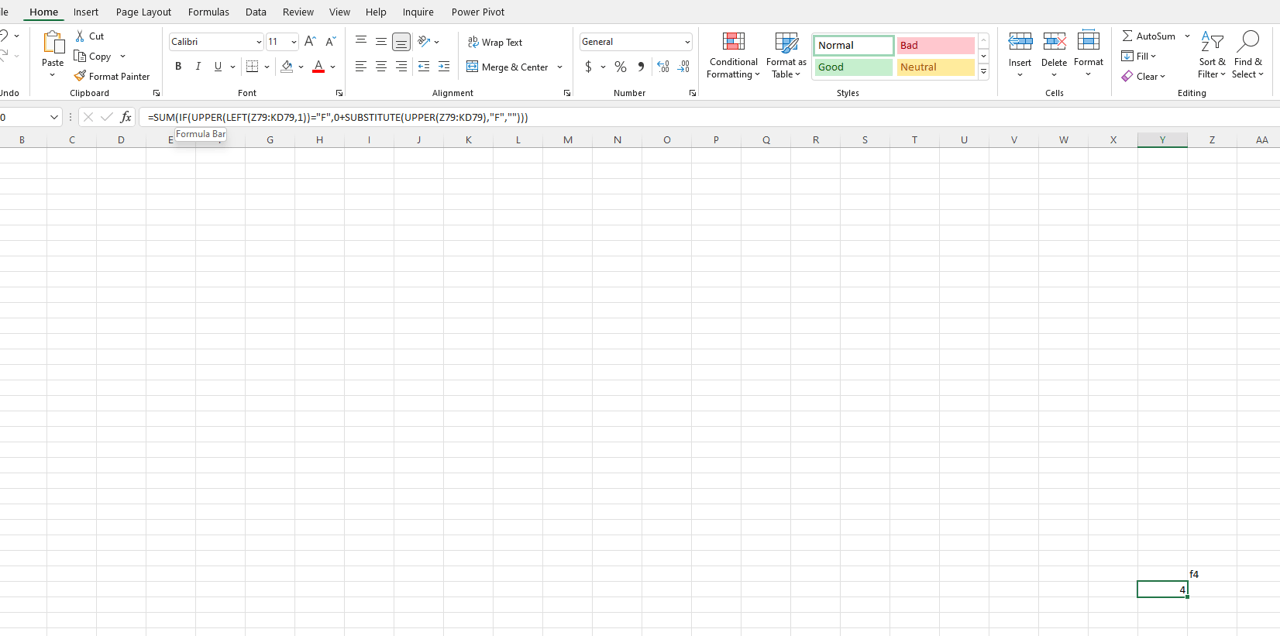Switch to the Review tab
The width and height of the screenshot is (1280, 636).
click(298, 12)
